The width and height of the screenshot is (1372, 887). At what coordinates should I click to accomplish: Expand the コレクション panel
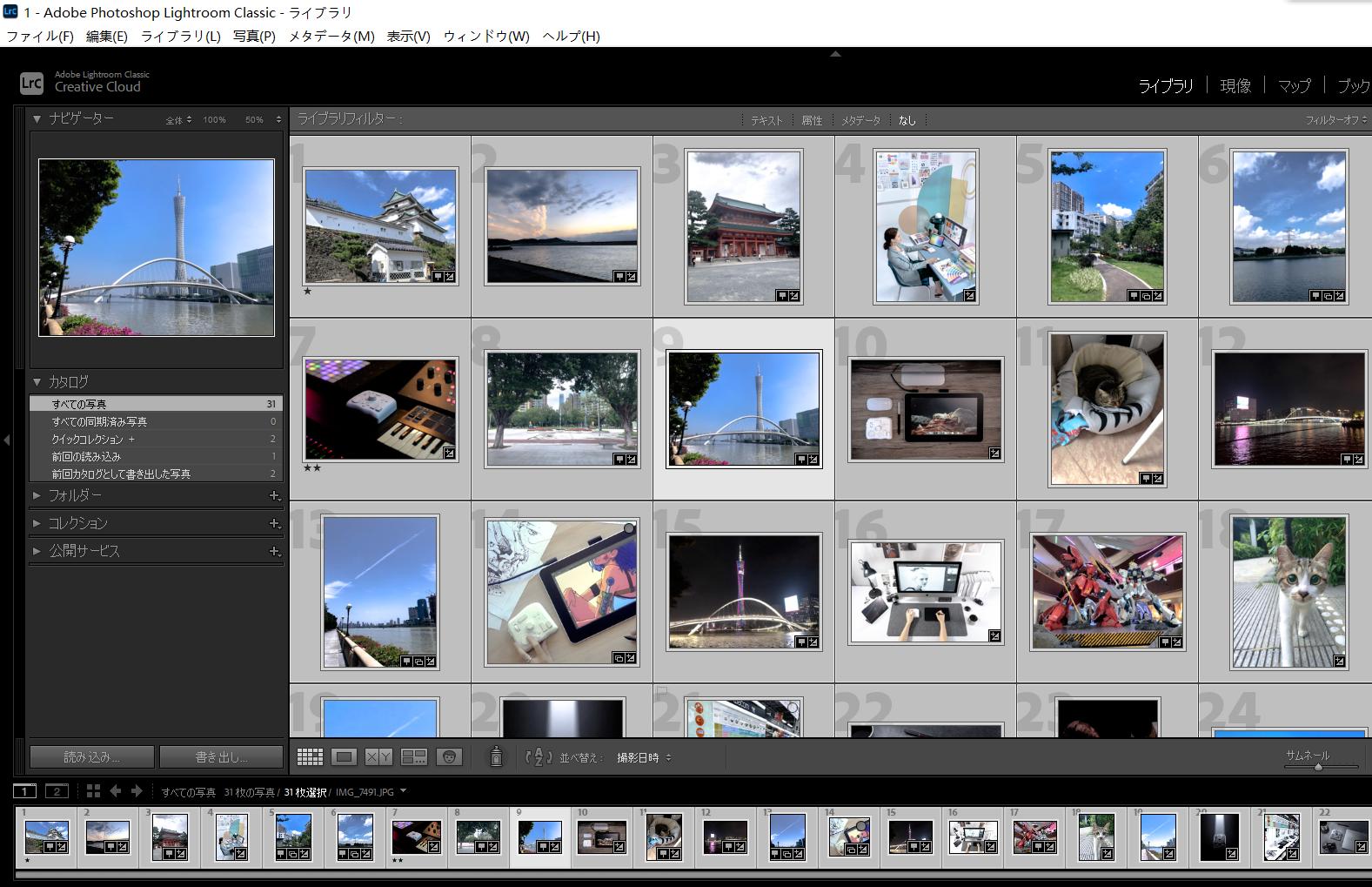37,523
